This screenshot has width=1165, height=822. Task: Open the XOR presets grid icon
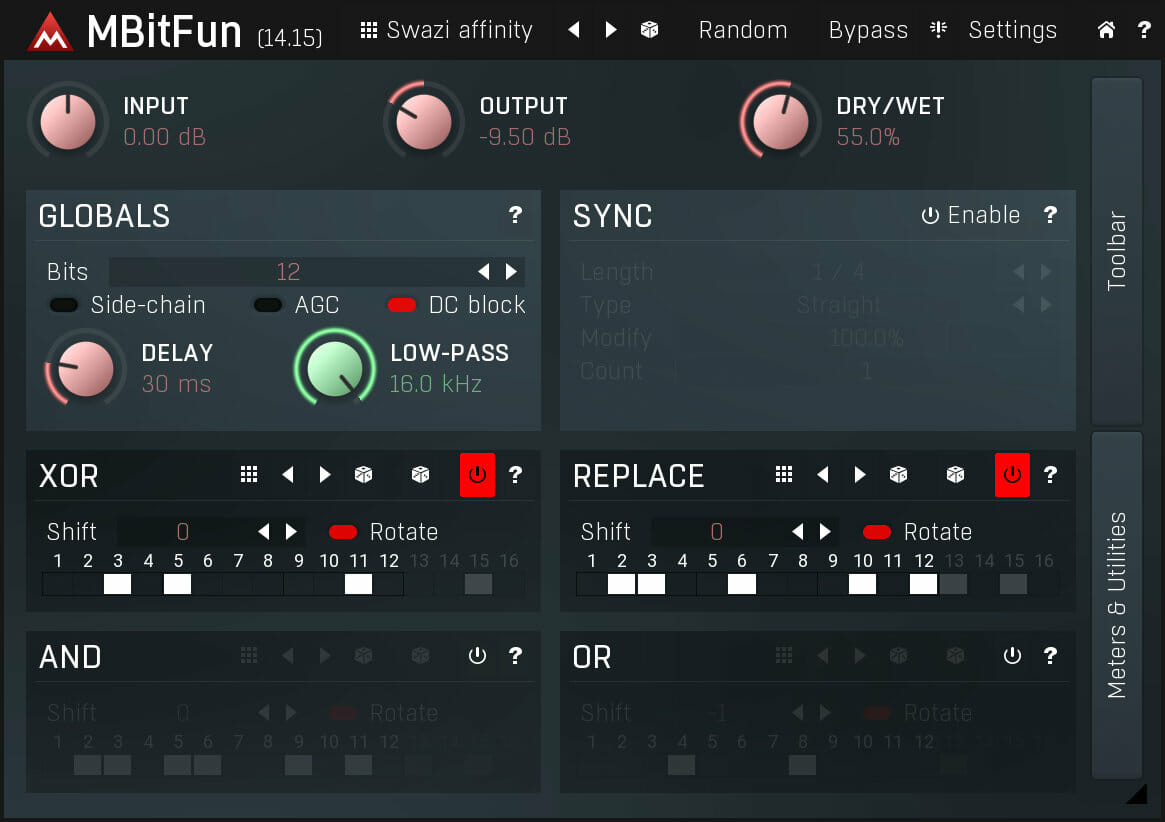(x=249, y=475)
